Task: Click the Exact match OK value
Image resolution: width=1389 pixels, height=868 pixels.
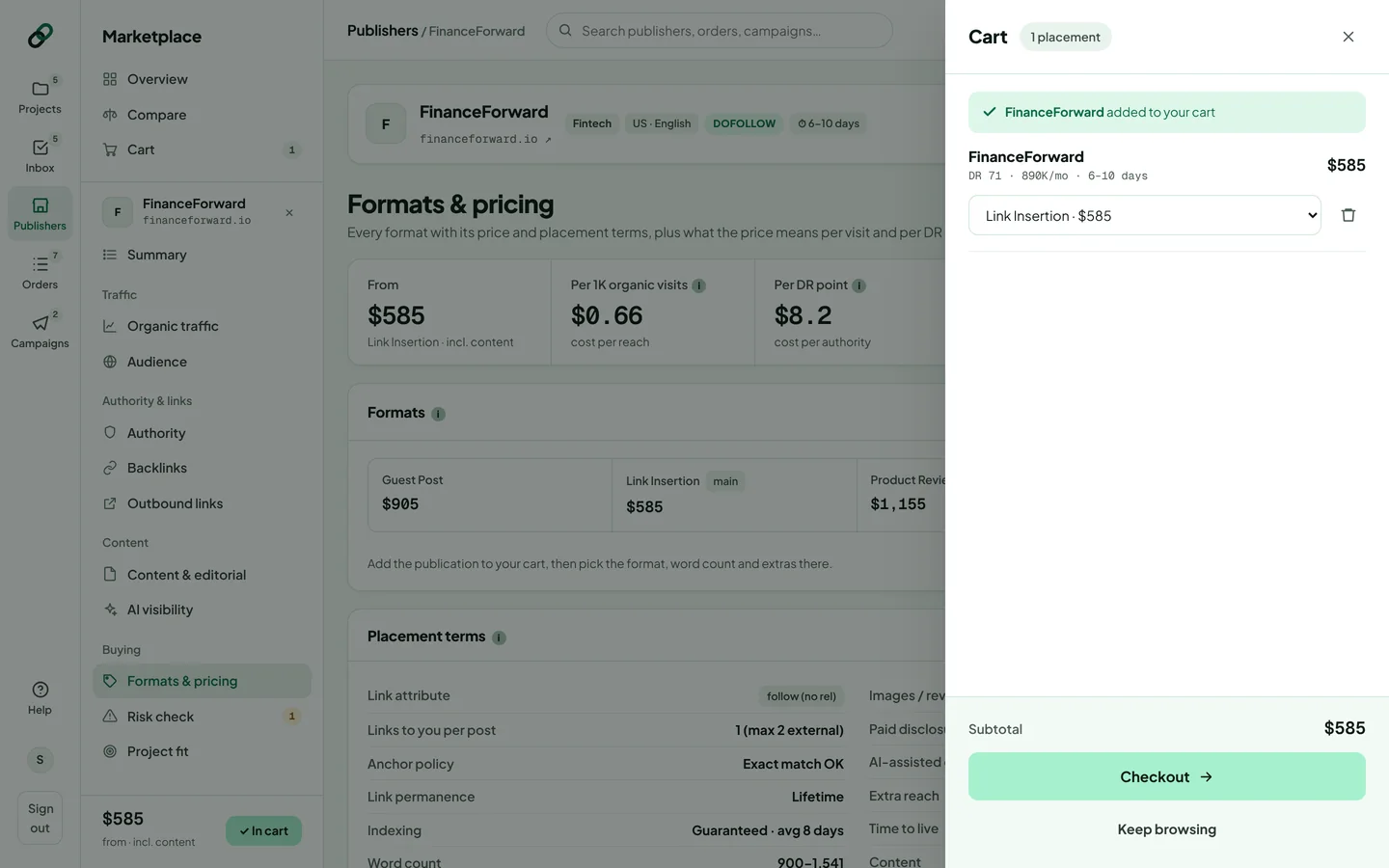Action: pyautogui.click(x=793, y=764)
